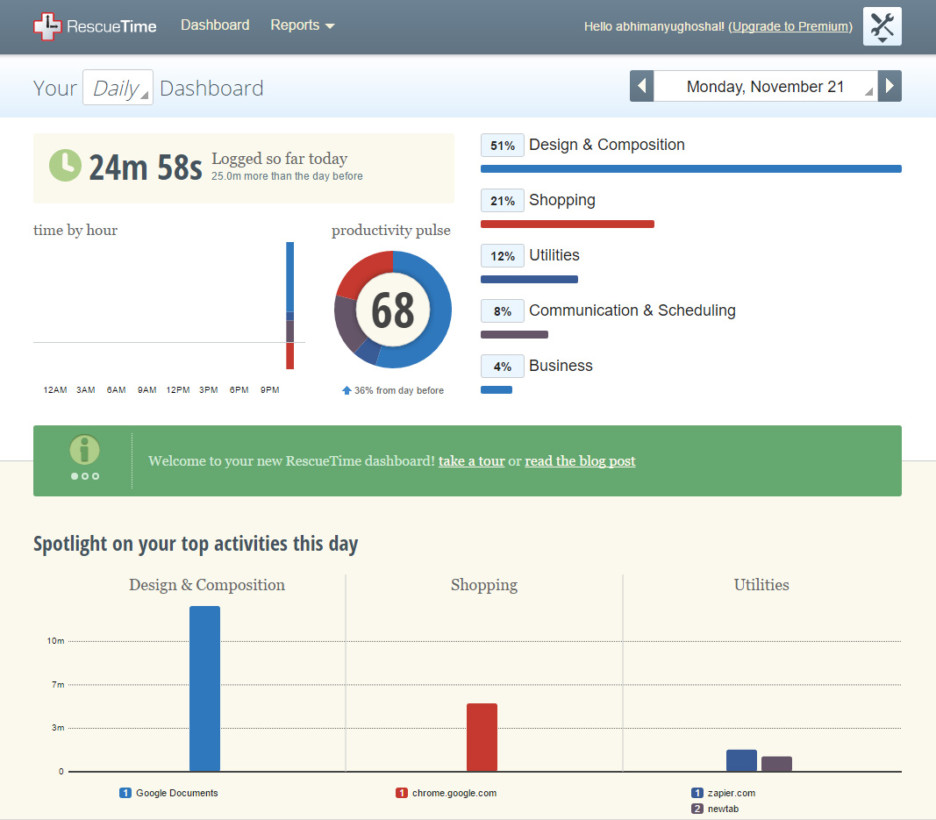This screenshot has height=820, width=936.
Task: Click the 4% badge
Action: click(503, 366)
